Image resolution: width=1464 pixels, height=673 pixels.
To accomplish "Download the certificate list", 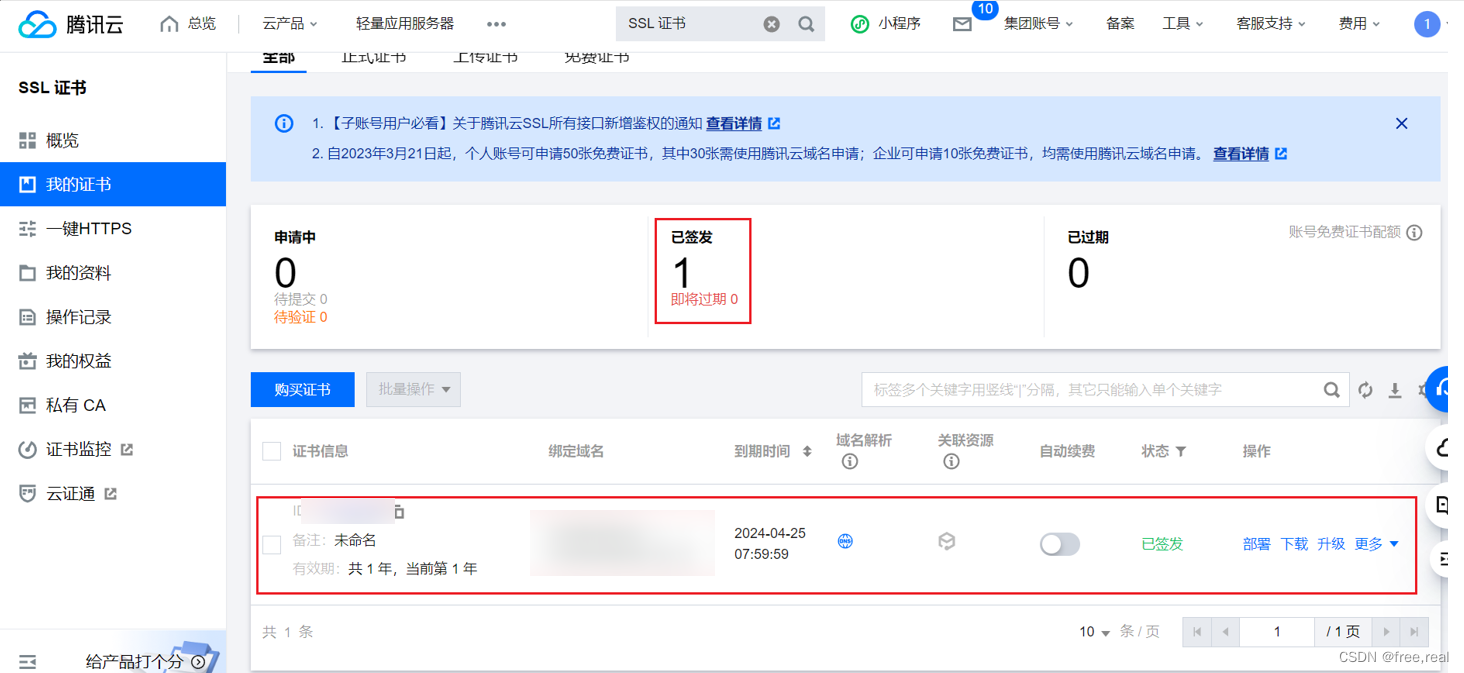I will point(1394,390).
